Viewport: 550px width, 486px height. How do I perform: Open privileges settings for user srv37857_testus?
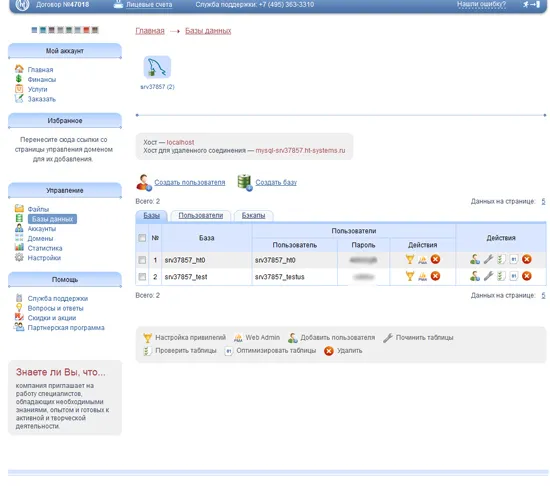(x=410, y=276)
